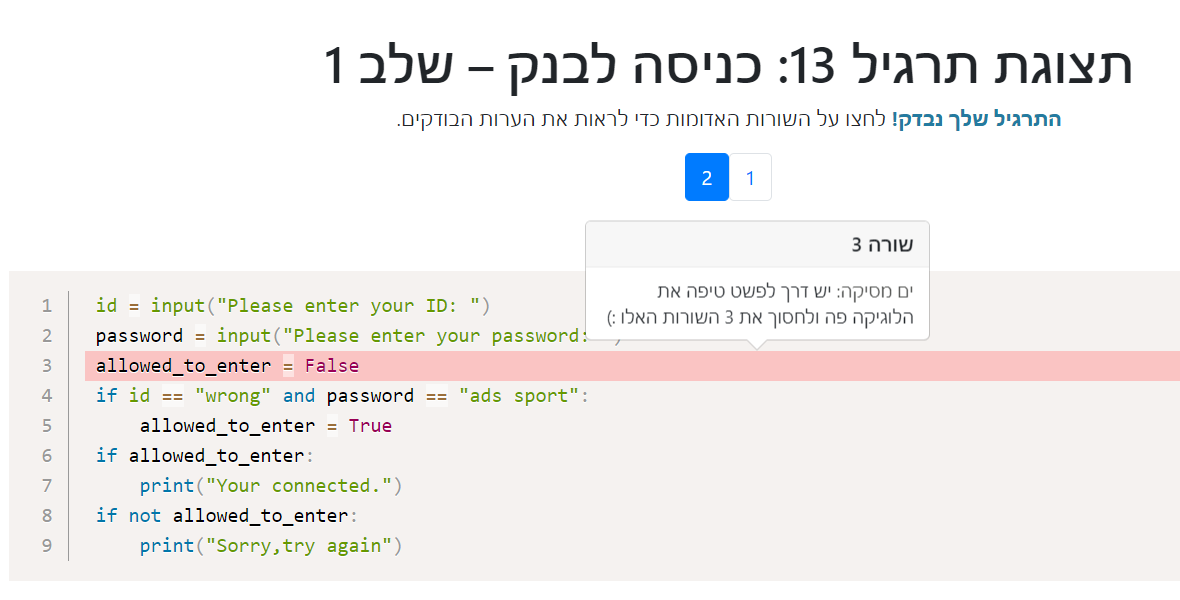Click the id input code line
1180x600 pixels.
293,306
